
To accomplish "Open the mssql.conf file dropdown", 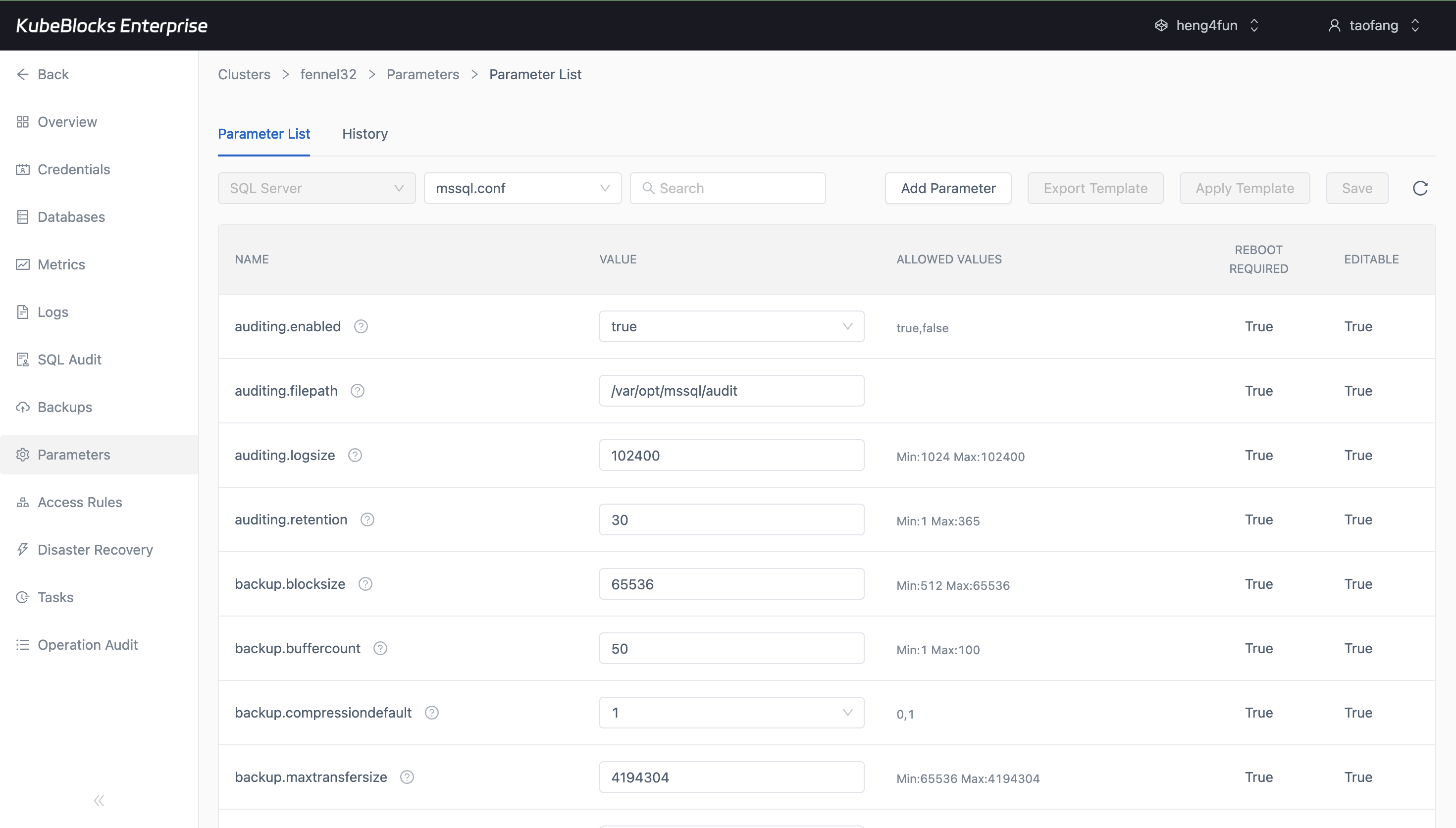I will pos(522,188).
